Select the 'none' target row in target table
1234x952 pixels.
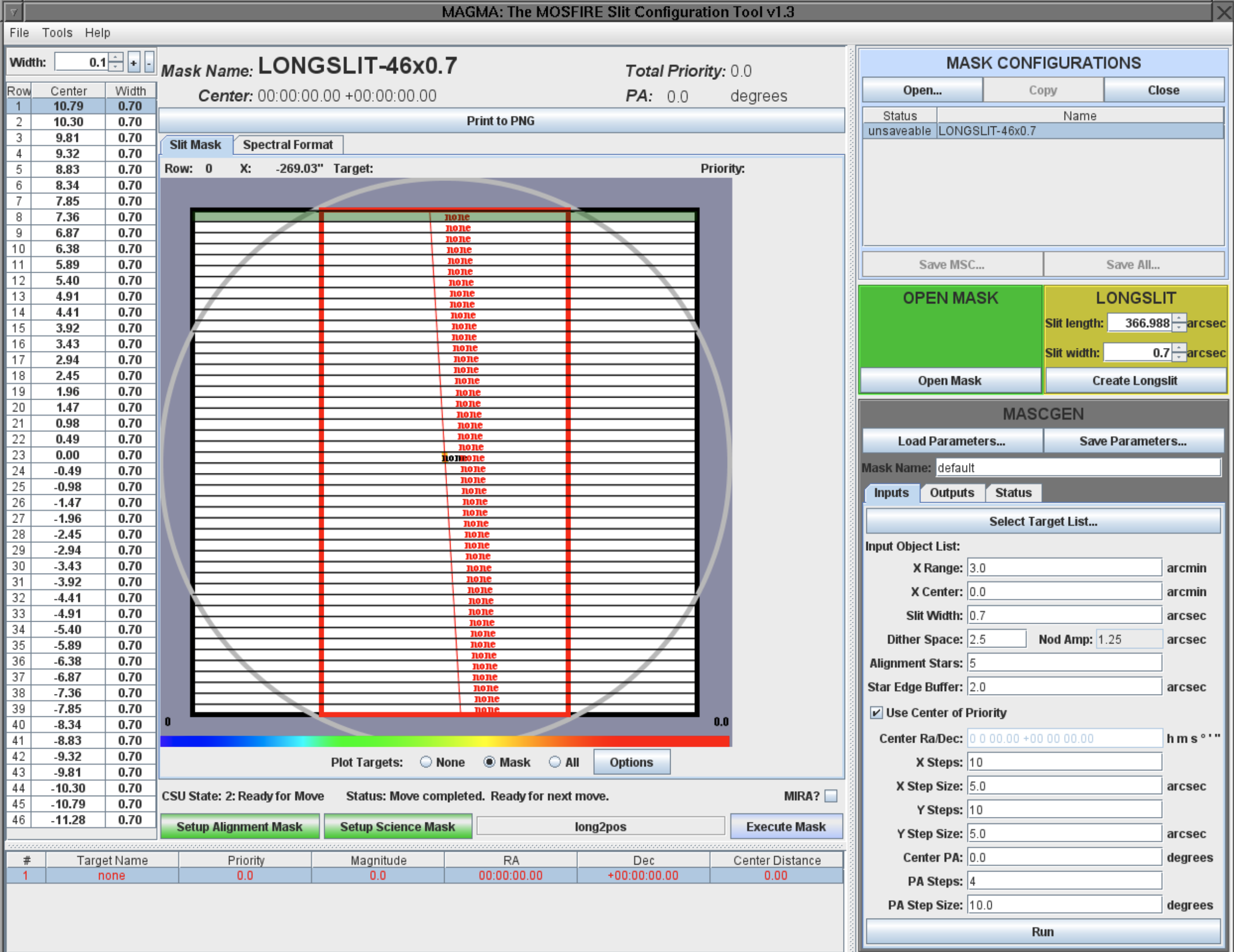point(425,876)
